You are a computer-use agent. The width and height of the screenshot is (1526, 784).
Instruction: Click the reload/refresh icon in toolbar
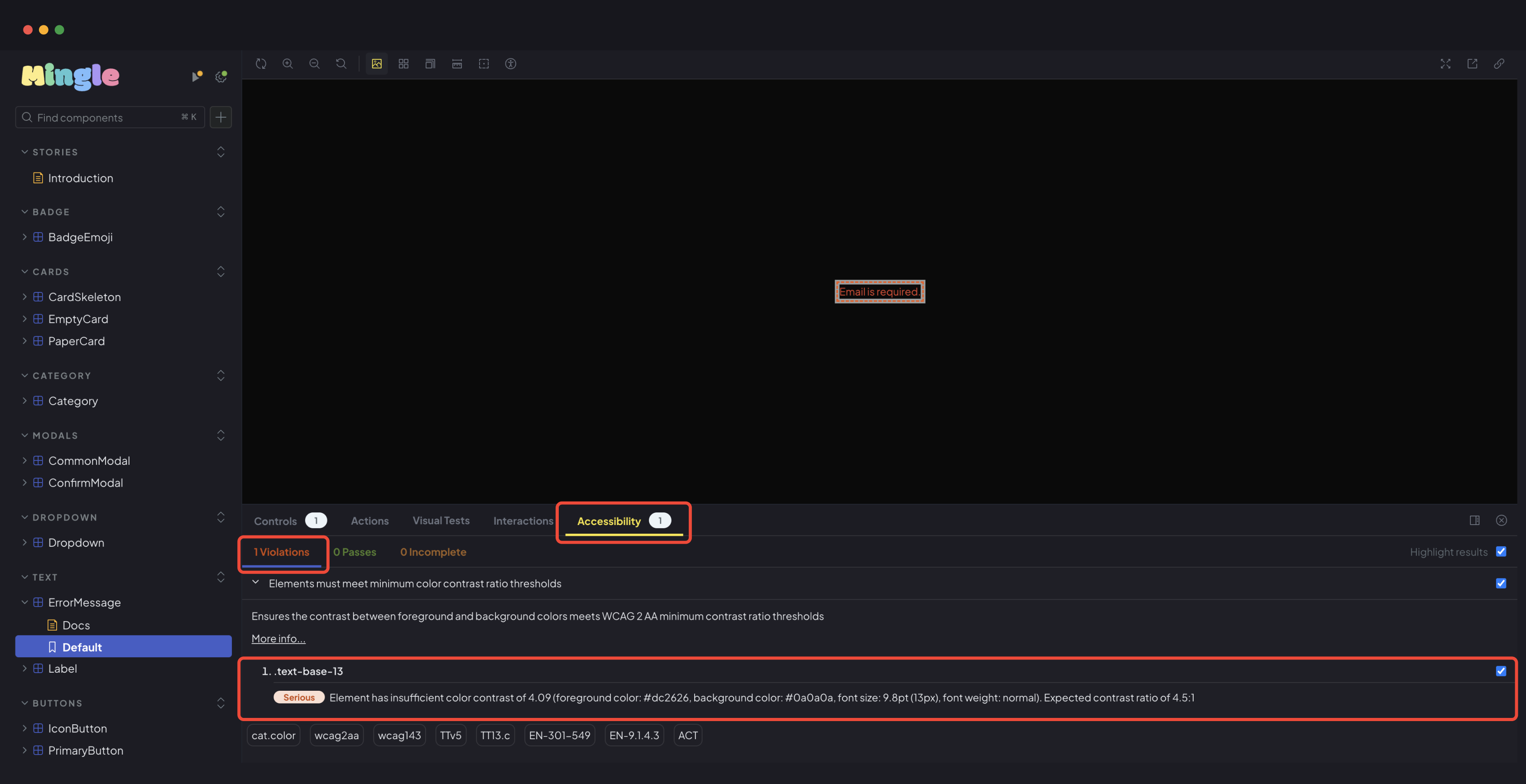tap(260, 64)
